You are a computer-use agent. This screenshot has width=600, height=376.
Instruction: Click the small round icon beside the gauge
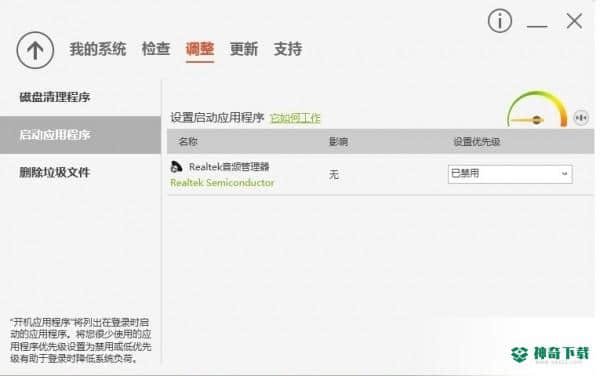581,118
